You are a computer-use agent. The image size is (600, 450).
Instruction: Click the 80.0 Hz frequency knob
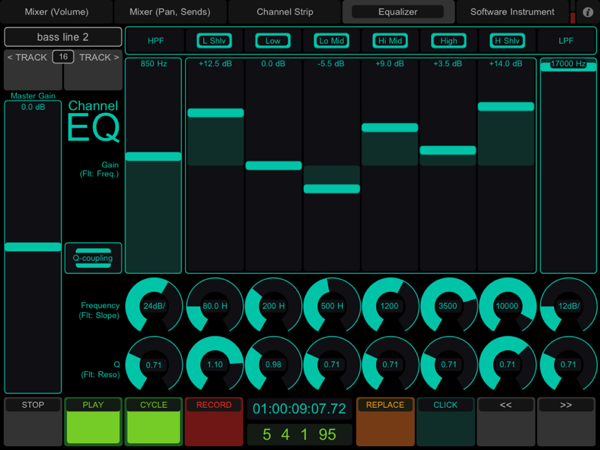(x=214, y=305)
